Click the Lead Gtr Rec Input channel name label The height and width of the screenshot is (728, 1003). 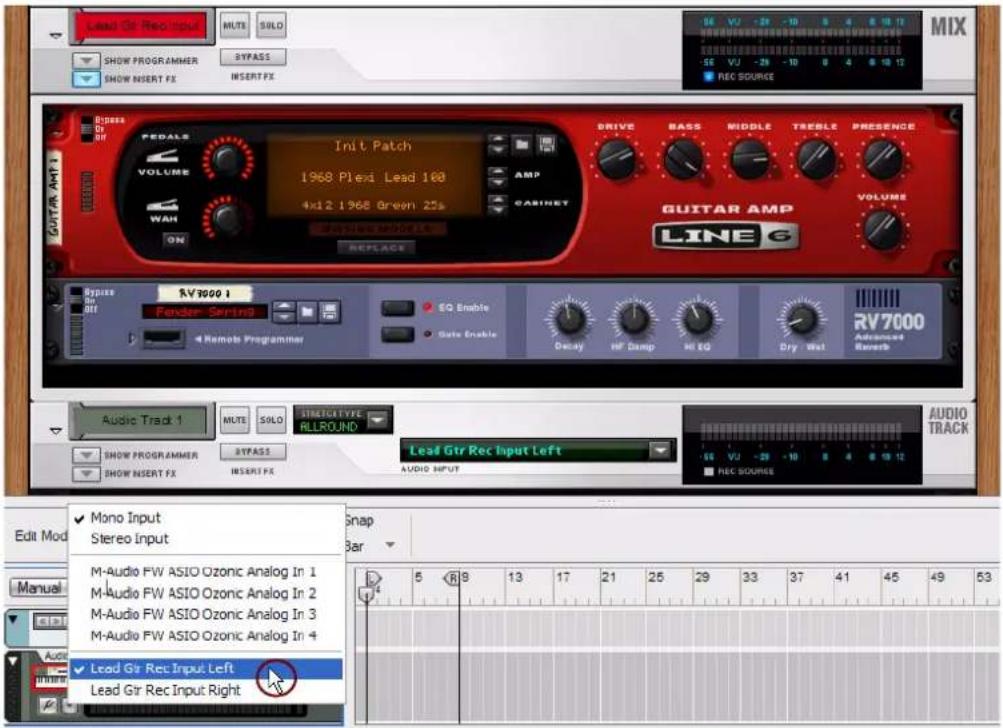tap(142, 26)
